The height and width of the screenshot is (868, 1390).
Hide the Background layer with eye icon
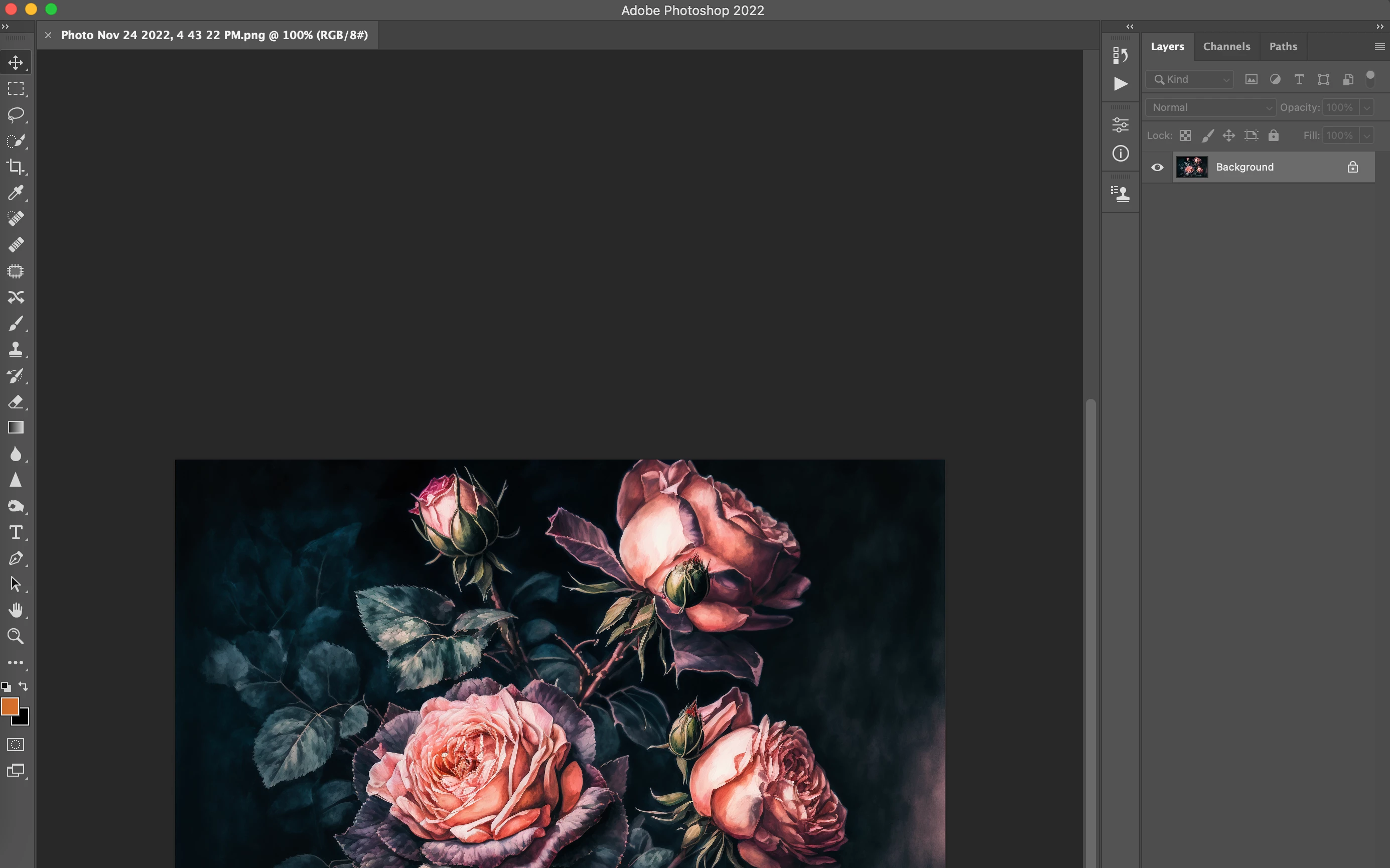[x=1157, y=168]
